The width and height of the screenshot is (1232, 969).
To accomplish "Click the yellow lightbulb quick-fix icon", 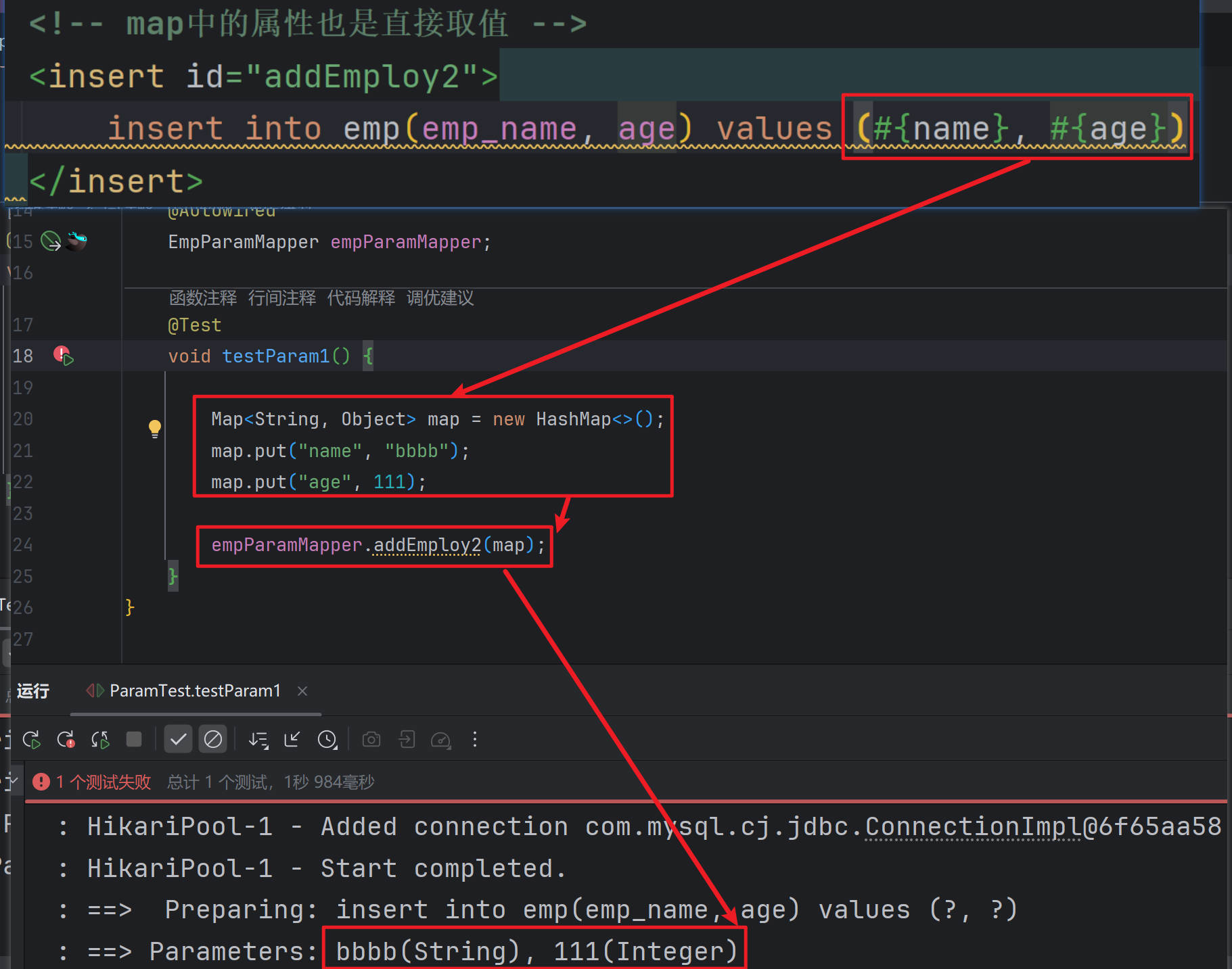I will pos(155,428).
